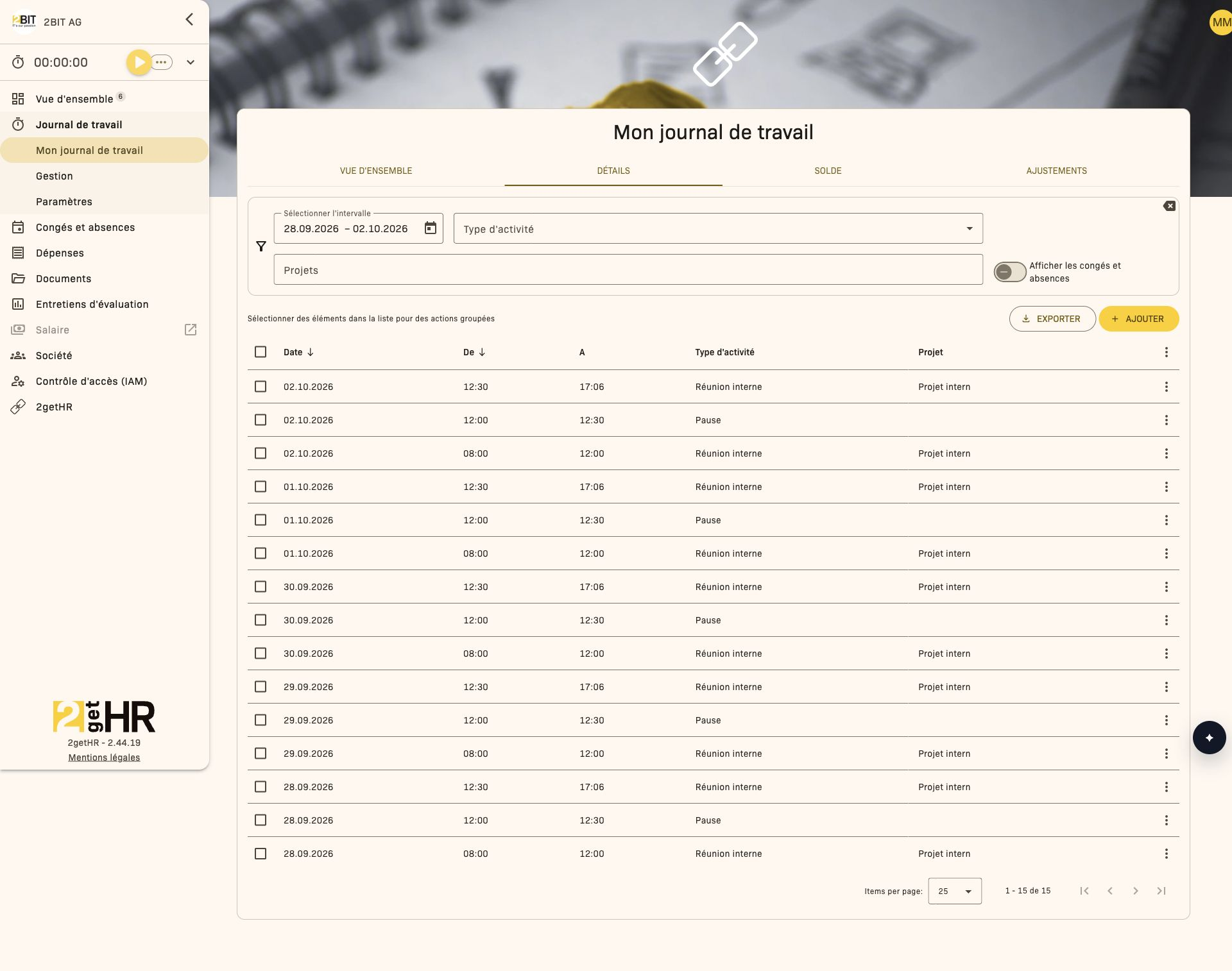Open the assistant sparkle floating button

(x=1209, y=738)
